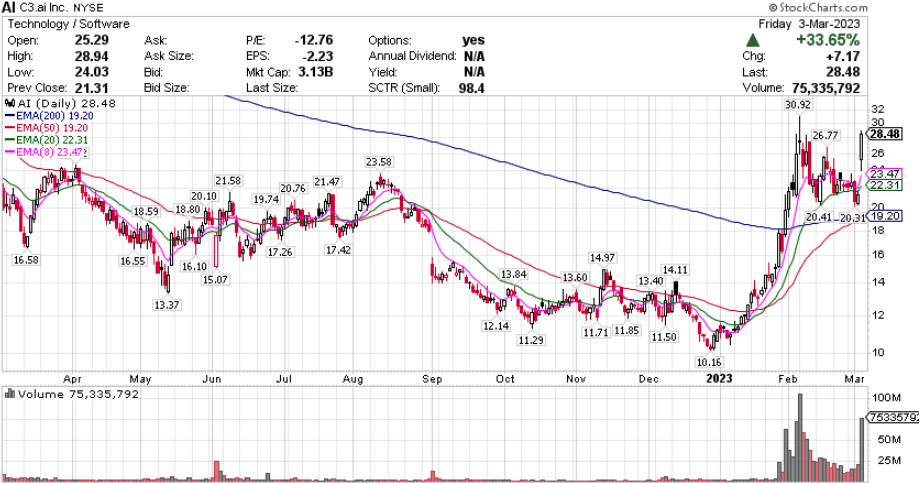Click the 19.20 EMA axis tag

(885, 216)
